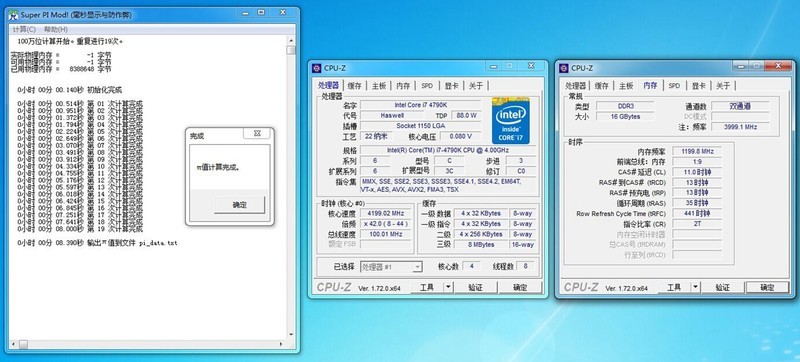This screenshot has width=800, height=362.
Task: Click the channel field 双通道
Action: point(740,106)
